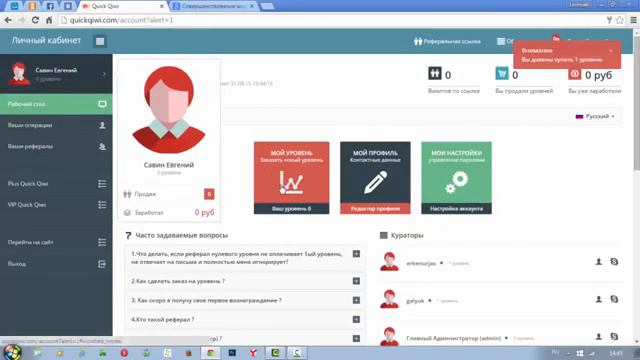Click Выход to log out
Screen dimensions: 640x360
pyautogui.click(x=56, y=264)
